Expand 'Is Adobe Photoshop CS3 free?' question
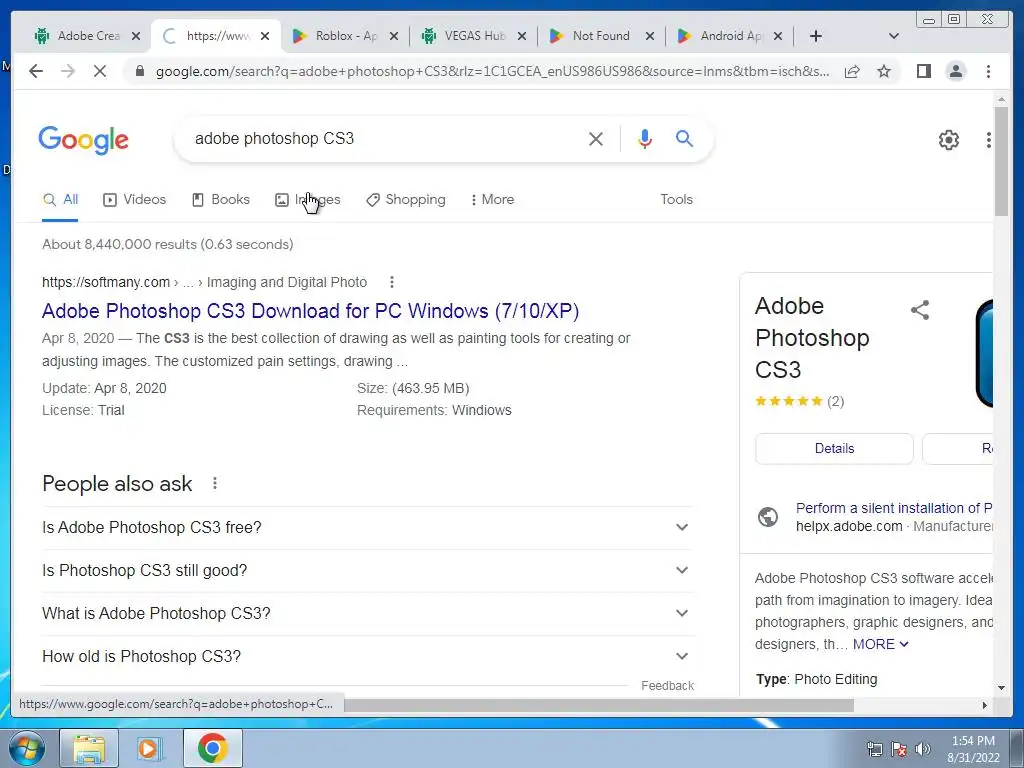 366,528
